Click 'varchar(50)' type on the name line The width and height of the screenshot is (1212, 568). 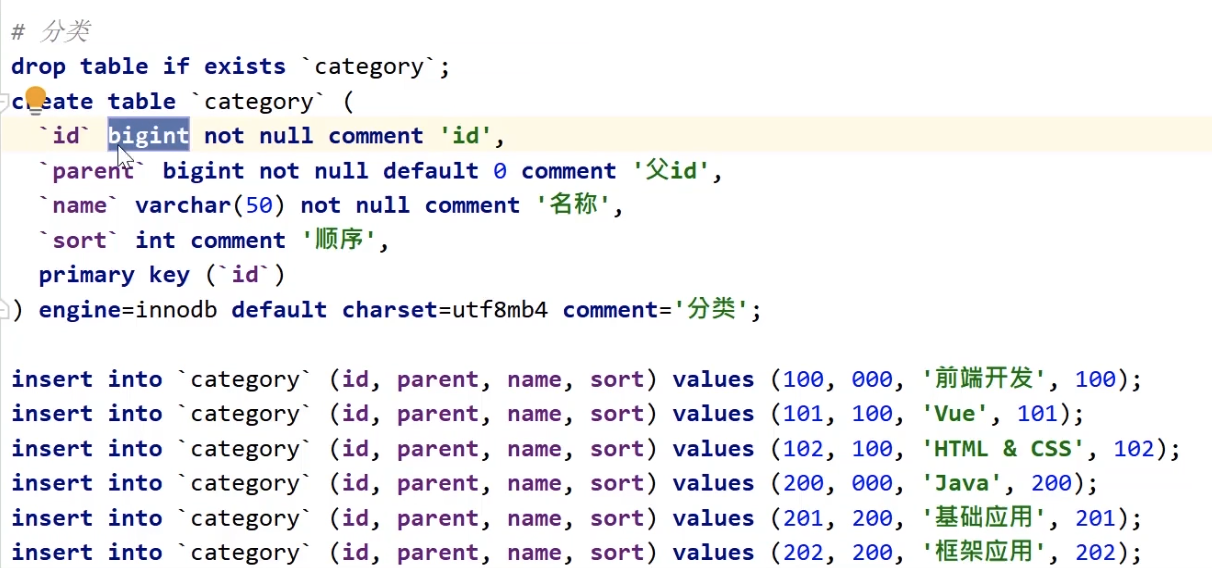pyautogui.click(x=210, y=206)
